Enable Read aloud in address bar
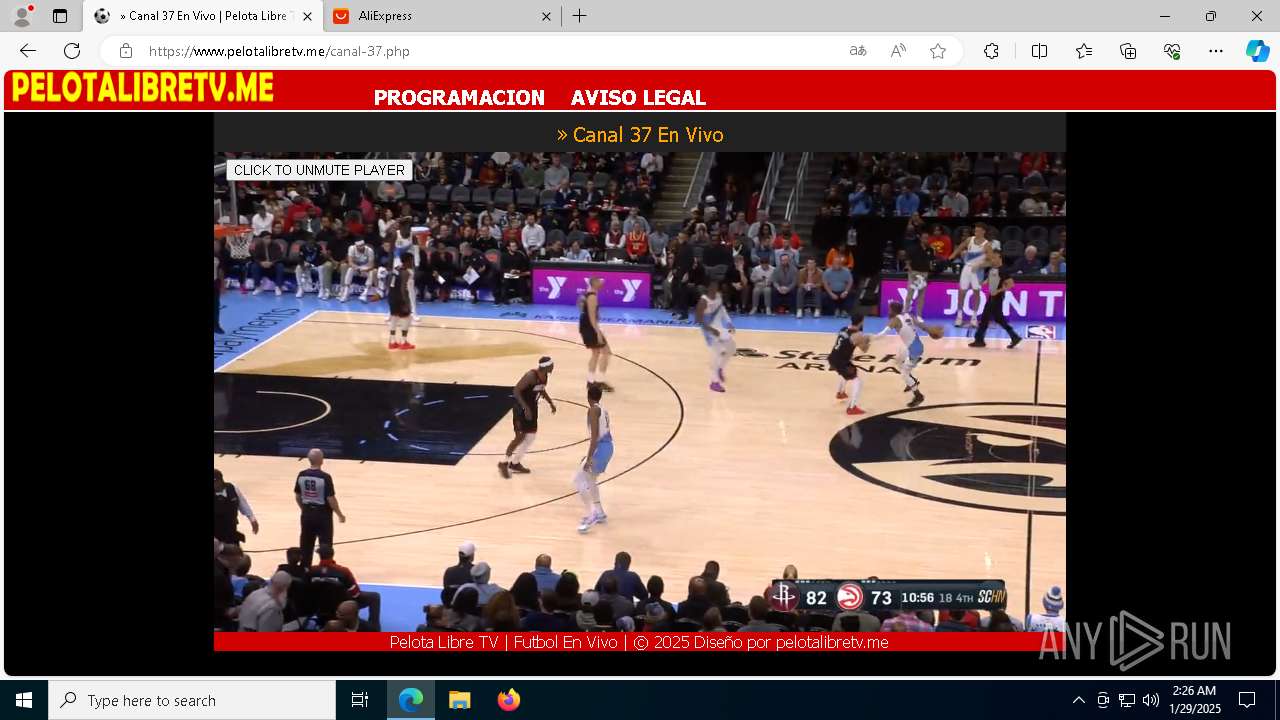Screen dimensions: 1280x720 click(x=898, y=51)
